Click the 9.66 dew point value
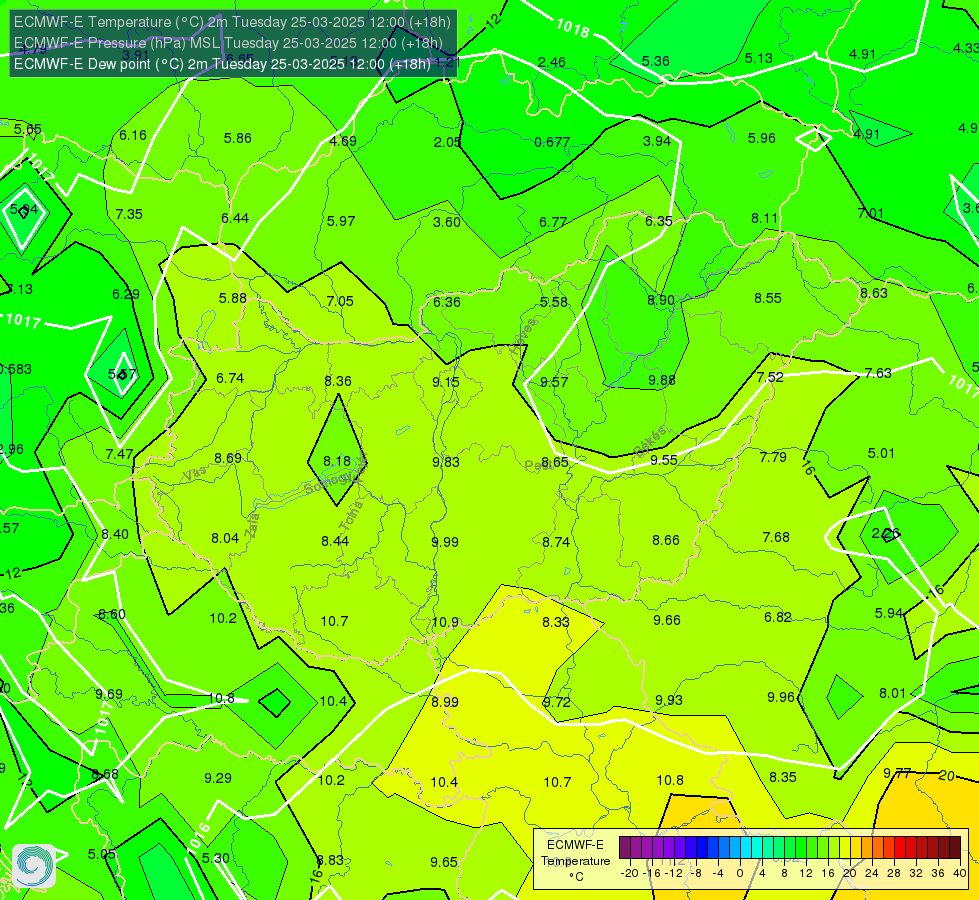The width and height of the screenshot is (979, 900). [x=667, y=620]
